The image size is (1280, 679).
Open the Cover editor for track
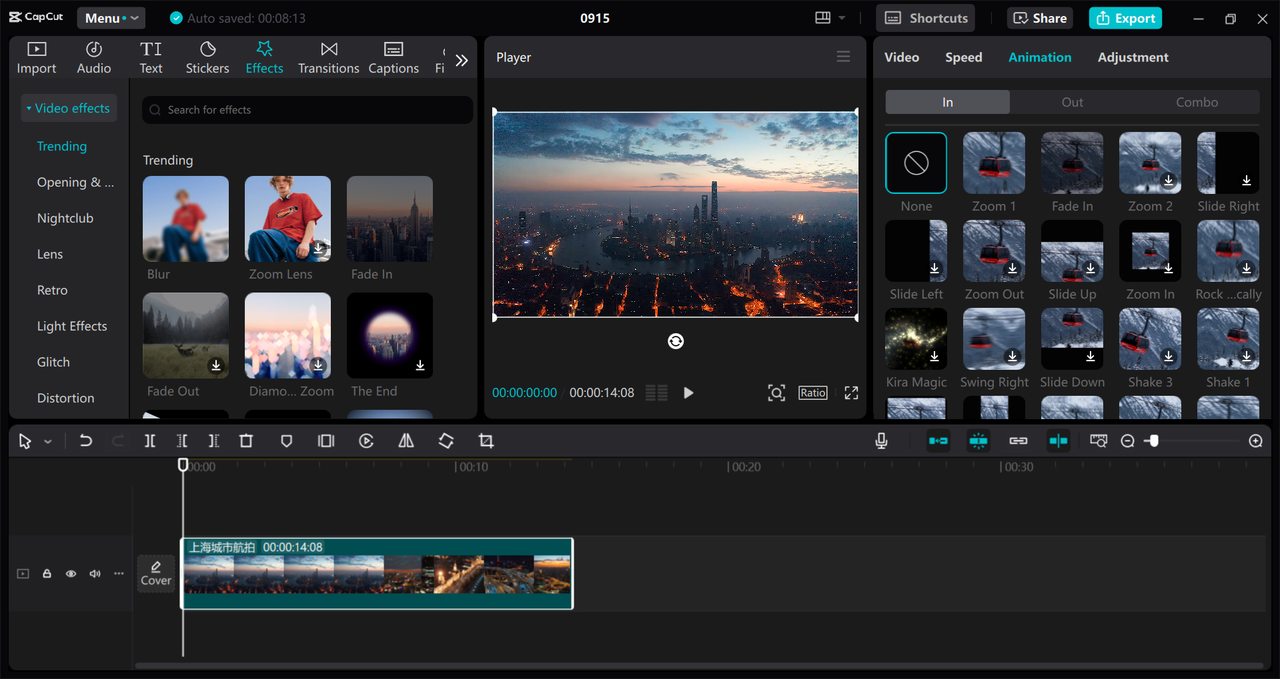point(156,573)
